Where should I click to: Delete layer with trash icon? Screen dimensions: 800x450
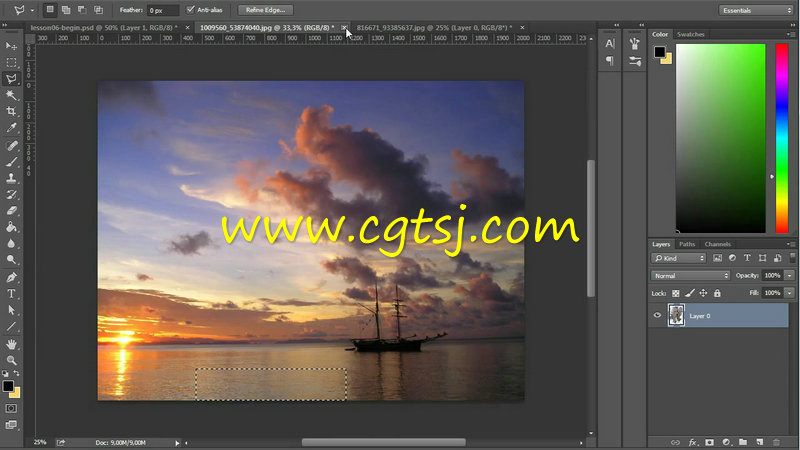[x=777, y=442]
